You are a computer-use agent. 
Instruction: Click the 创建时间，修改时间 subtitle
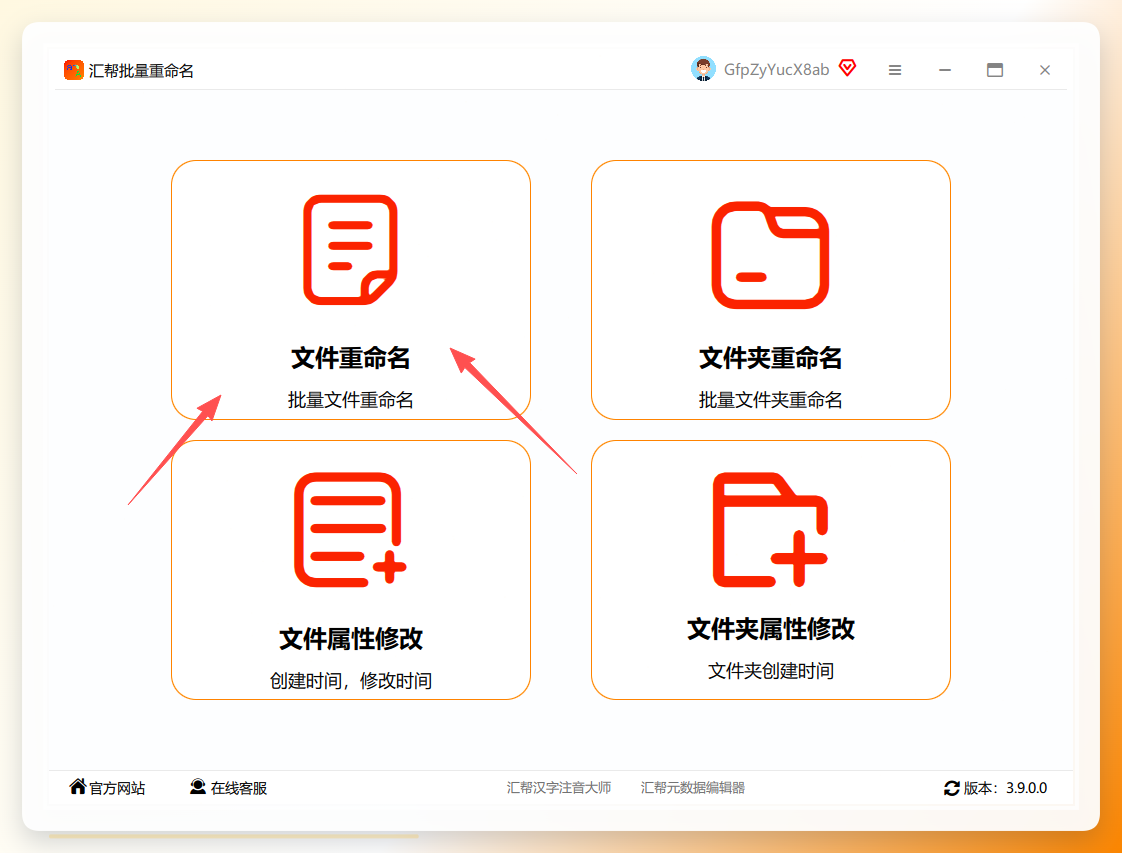(x=351, y=680)
